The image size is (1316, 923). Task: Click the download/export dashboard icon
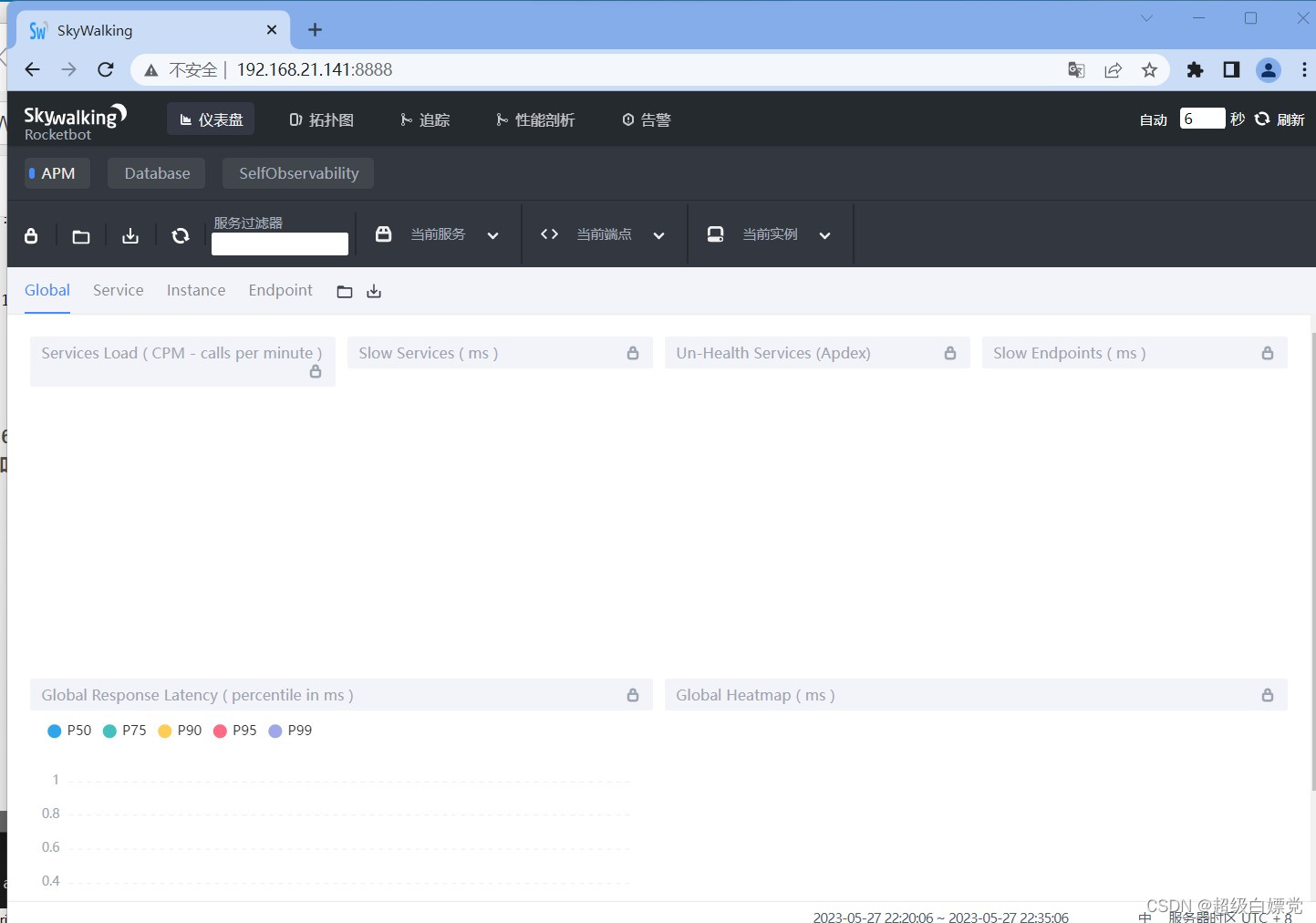pyautogui.click(x=130, y=234)
